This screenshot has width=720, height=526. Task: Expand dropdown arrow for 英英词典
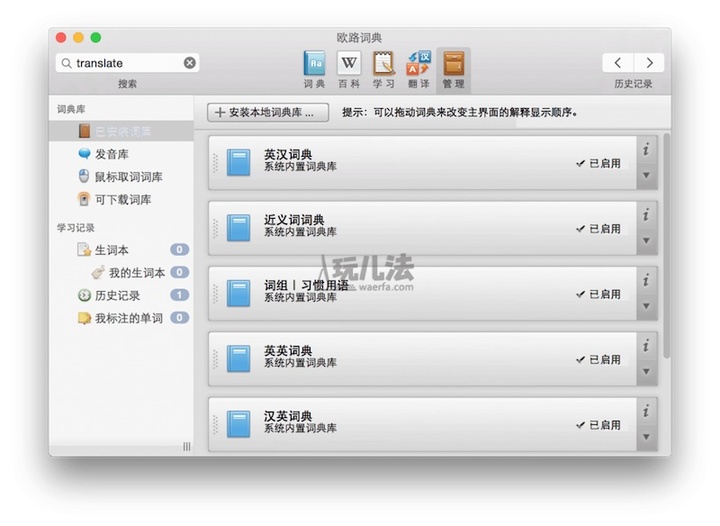(x=646, y=372)
